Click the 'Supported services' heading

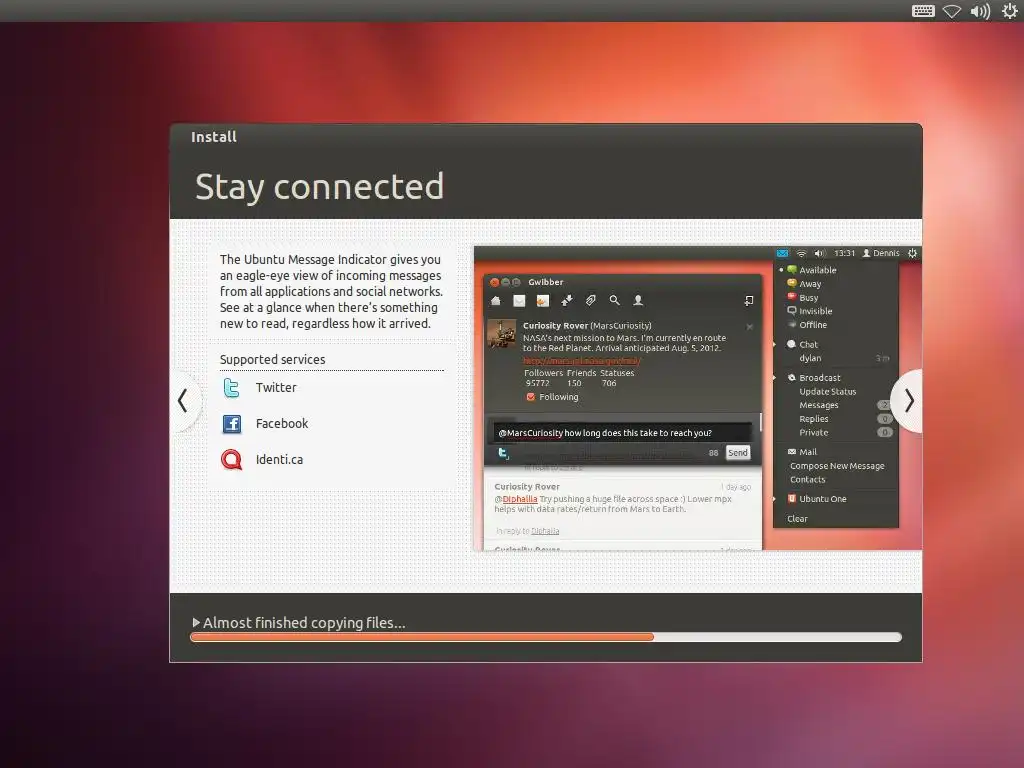click(x=272, y=359)
